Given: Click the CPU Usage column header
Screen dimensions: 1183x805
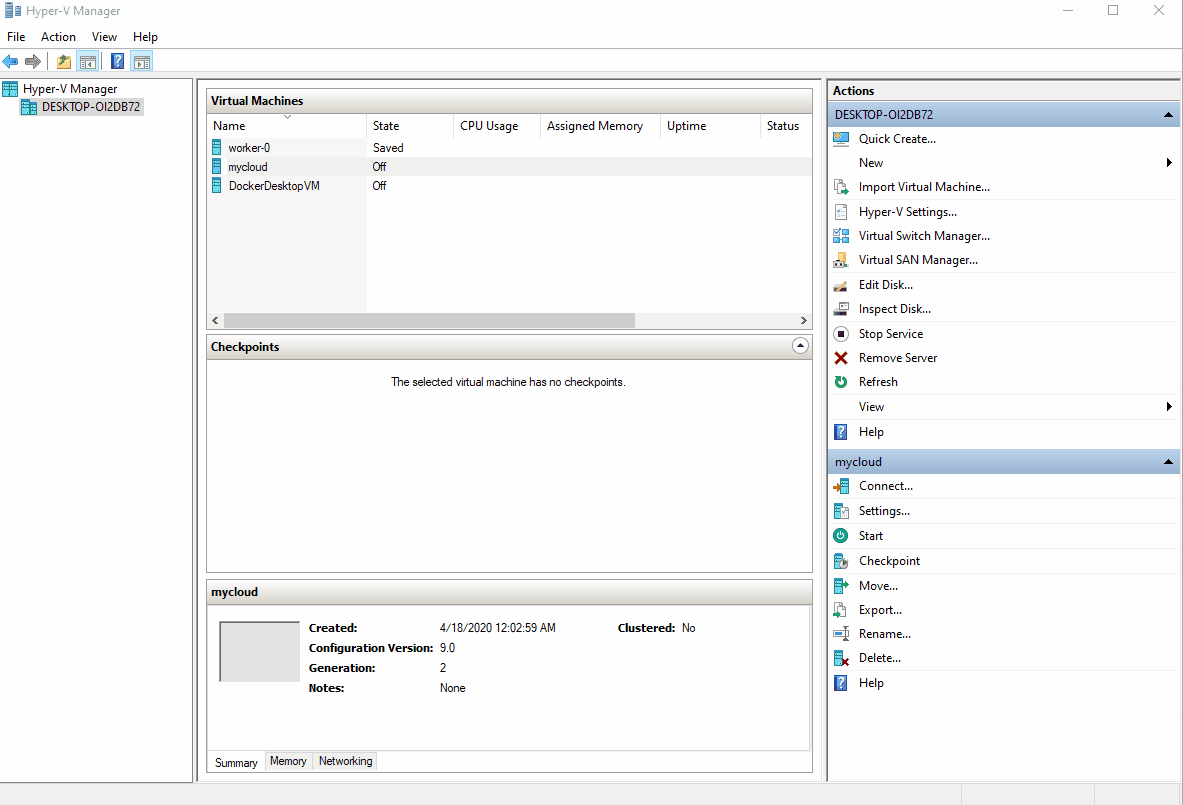Looking at the screenshot, I should pos(496,126).
